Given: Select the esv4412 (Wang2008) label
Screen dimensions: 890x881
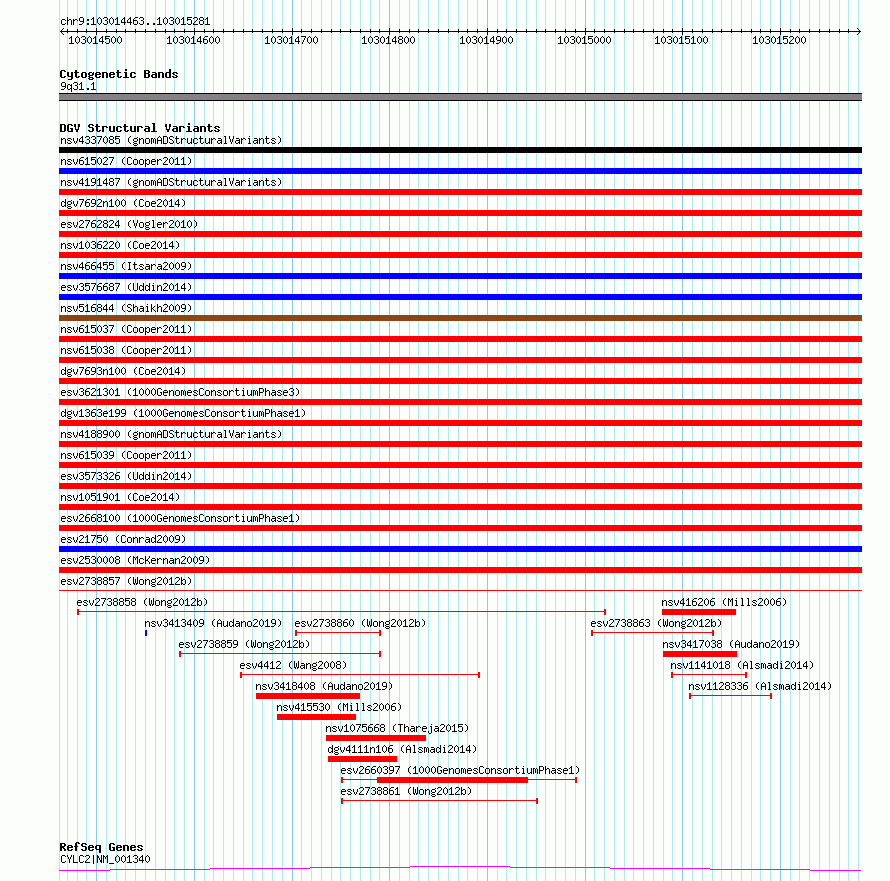Looking at the screenshot, I should click(293, 665).
